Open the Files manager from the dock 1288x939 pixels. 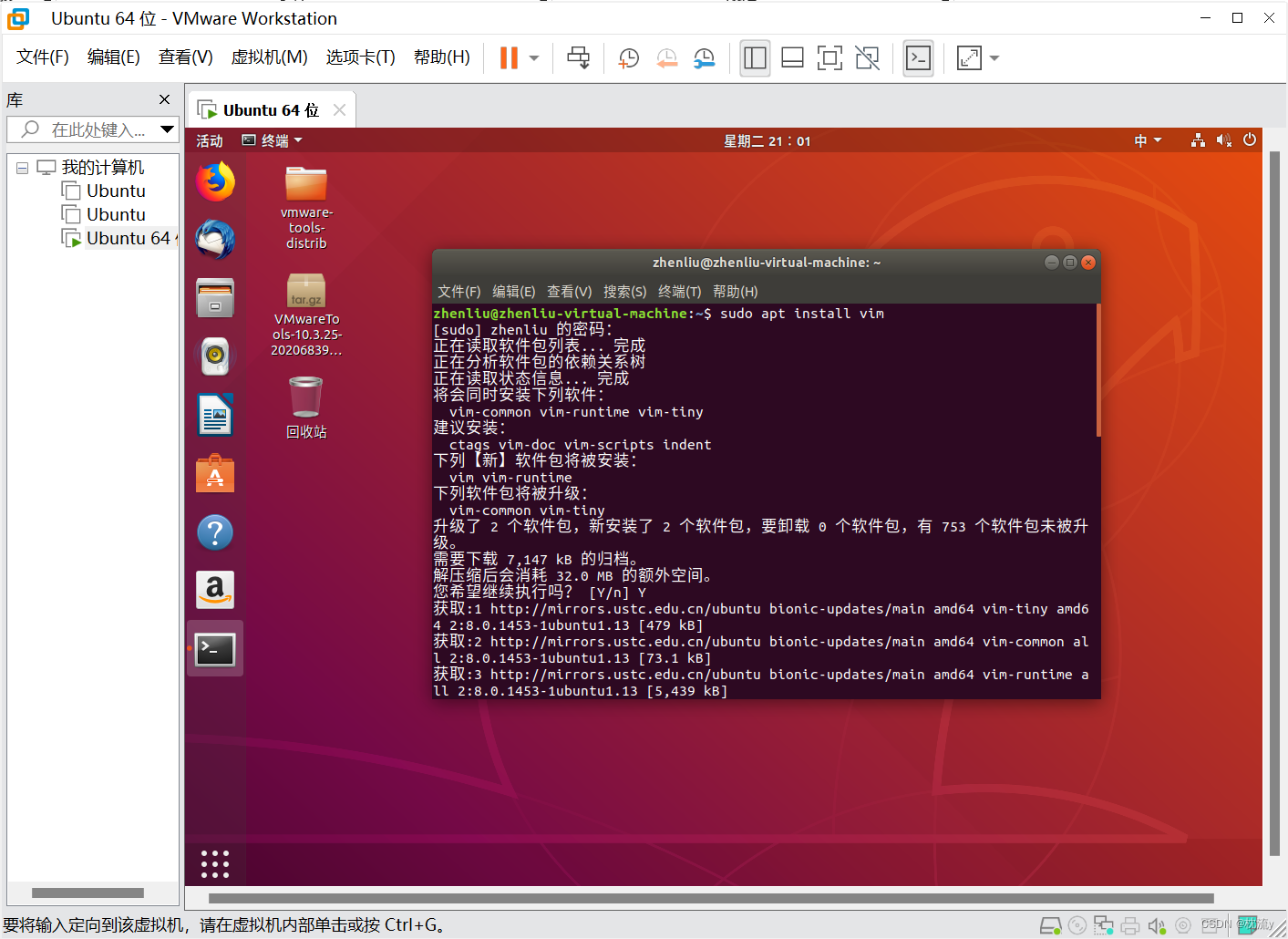tap(215, 298)
